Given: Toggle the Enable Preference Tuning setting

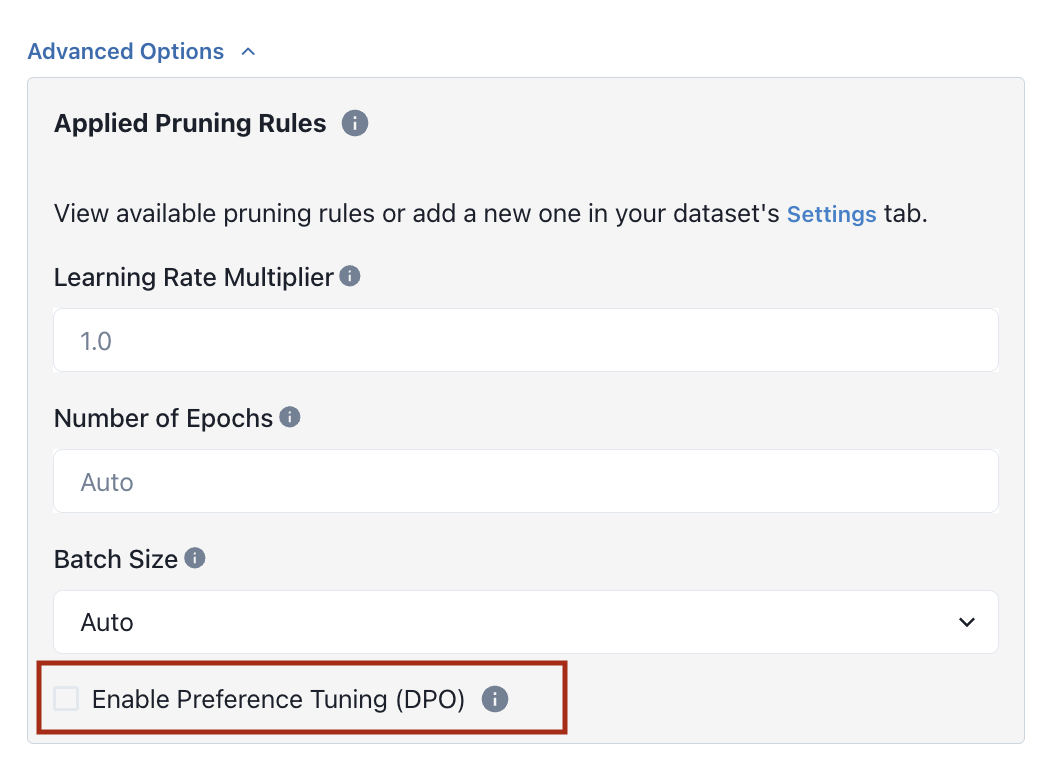Looking at the screenshot, I should (x=66, y=699).
